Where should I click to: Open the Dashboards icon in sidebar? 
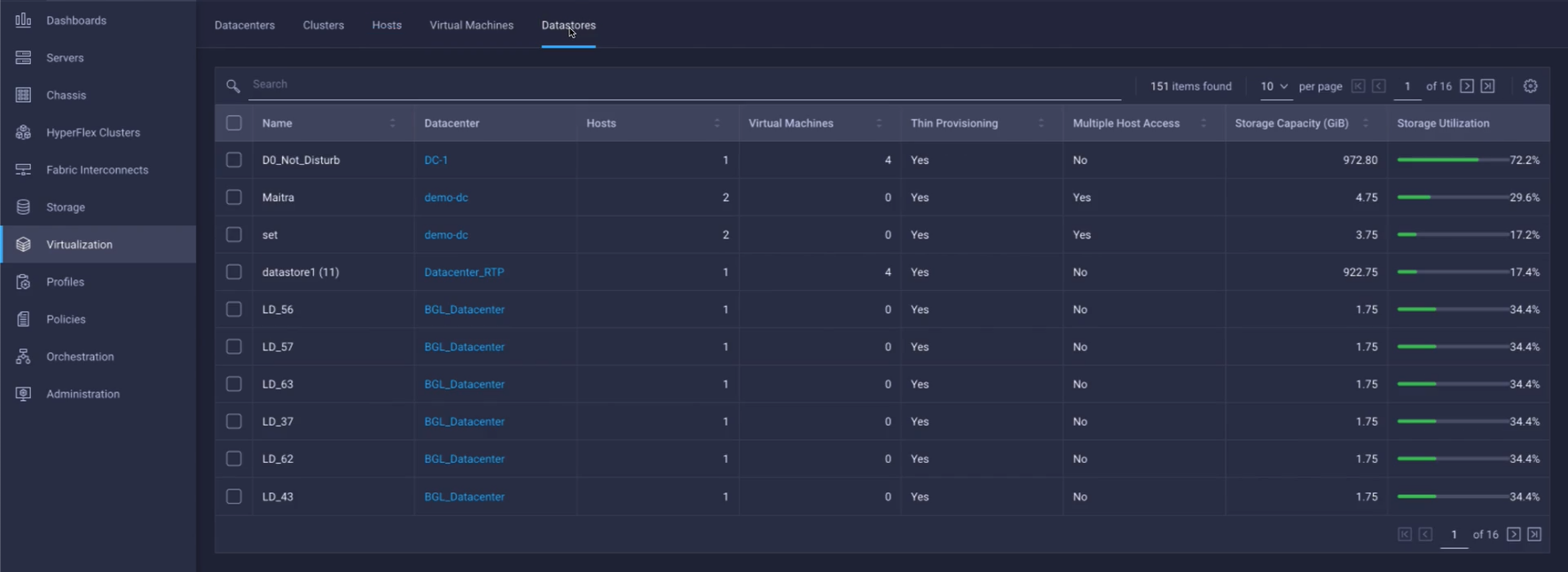pos(24,20)
